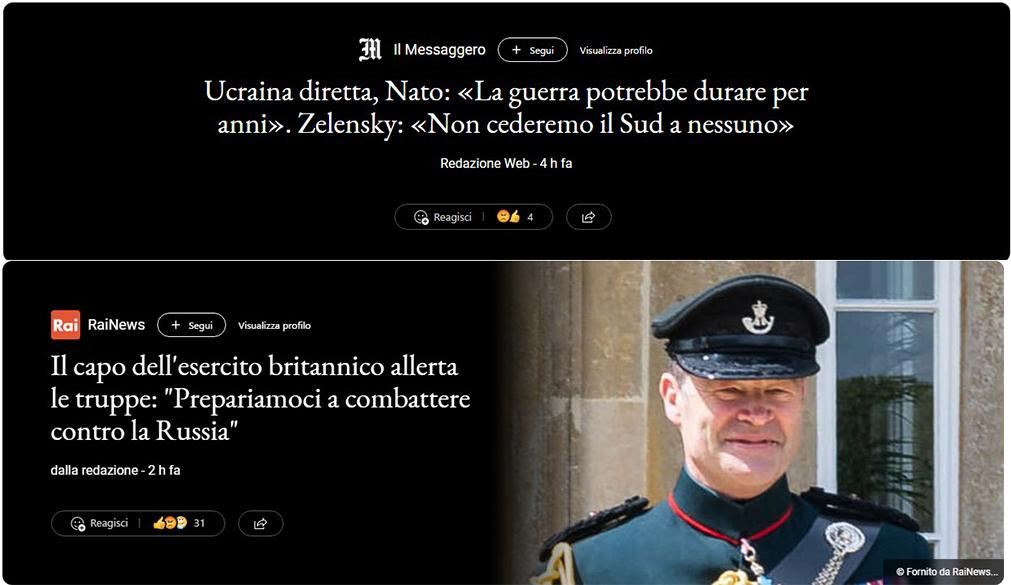Open the Ucraina diretta Nato headline
This screenshot has height=585, width=1011.
pos(506,107)
